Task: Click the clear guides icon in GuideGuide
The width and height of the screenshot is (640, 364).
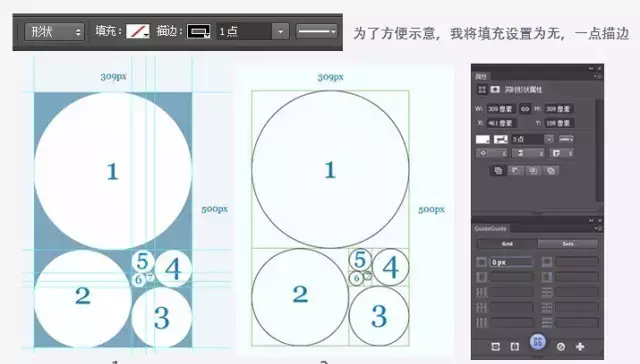Action: click(x=561, y=346)
